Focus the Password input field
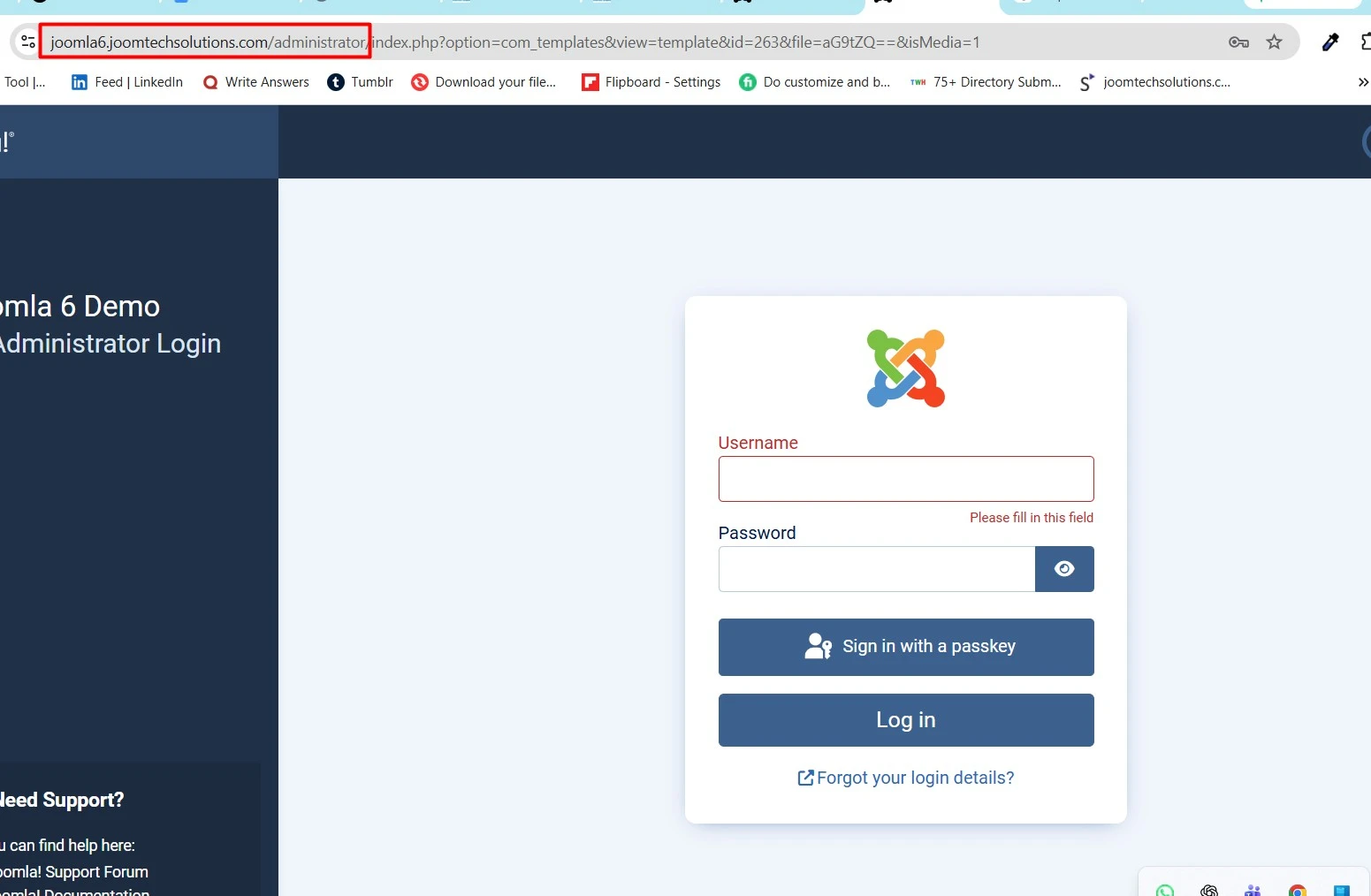This screenshot has width=1371, height=896. [x=877, y=569]
